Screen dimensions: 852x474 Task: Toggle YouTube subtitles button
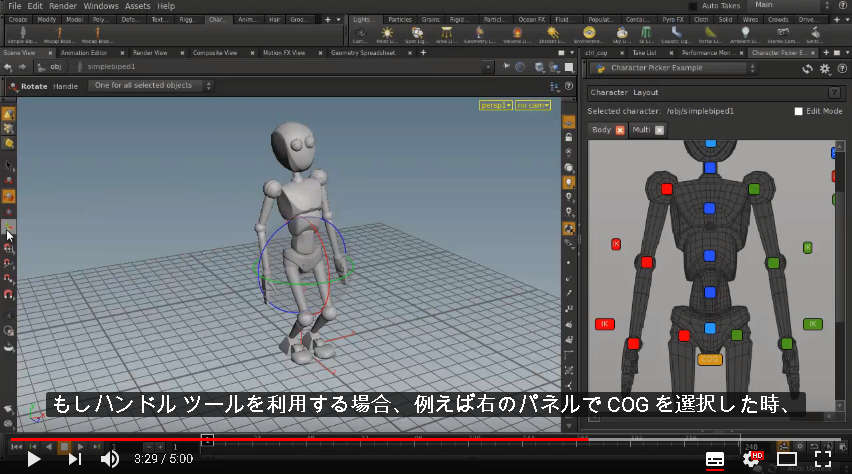click(x=715, y=459)
